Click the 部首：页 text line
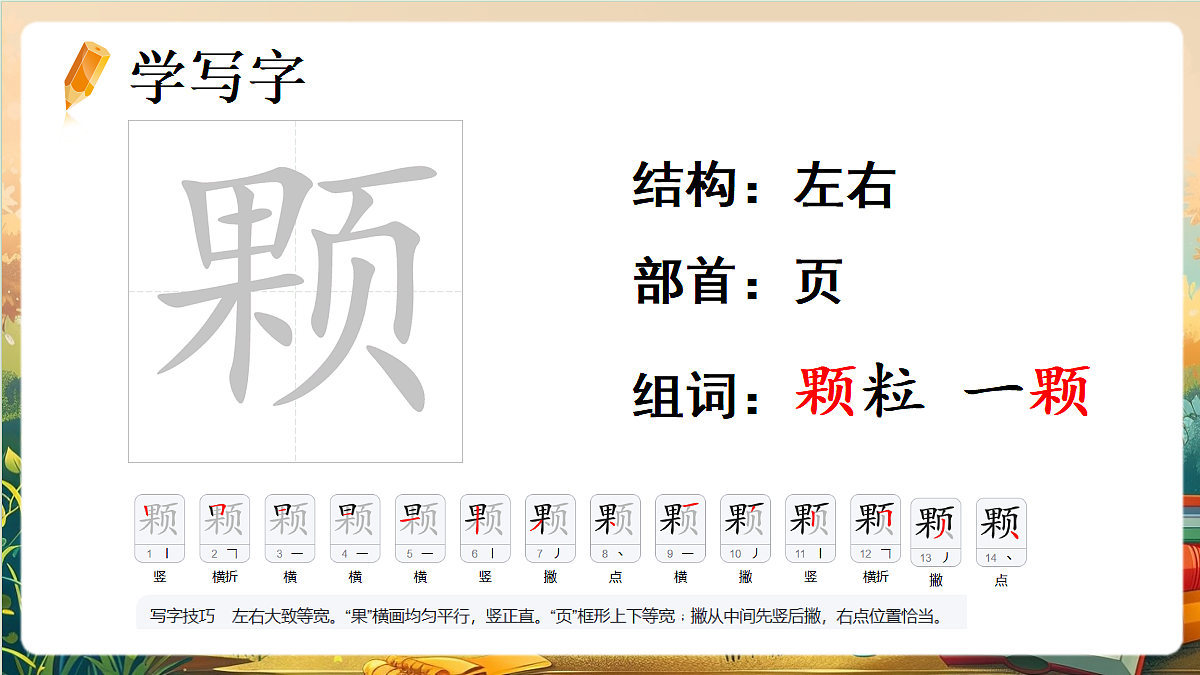The width and height of the screenshot is (1200, 675). [738, 281]
